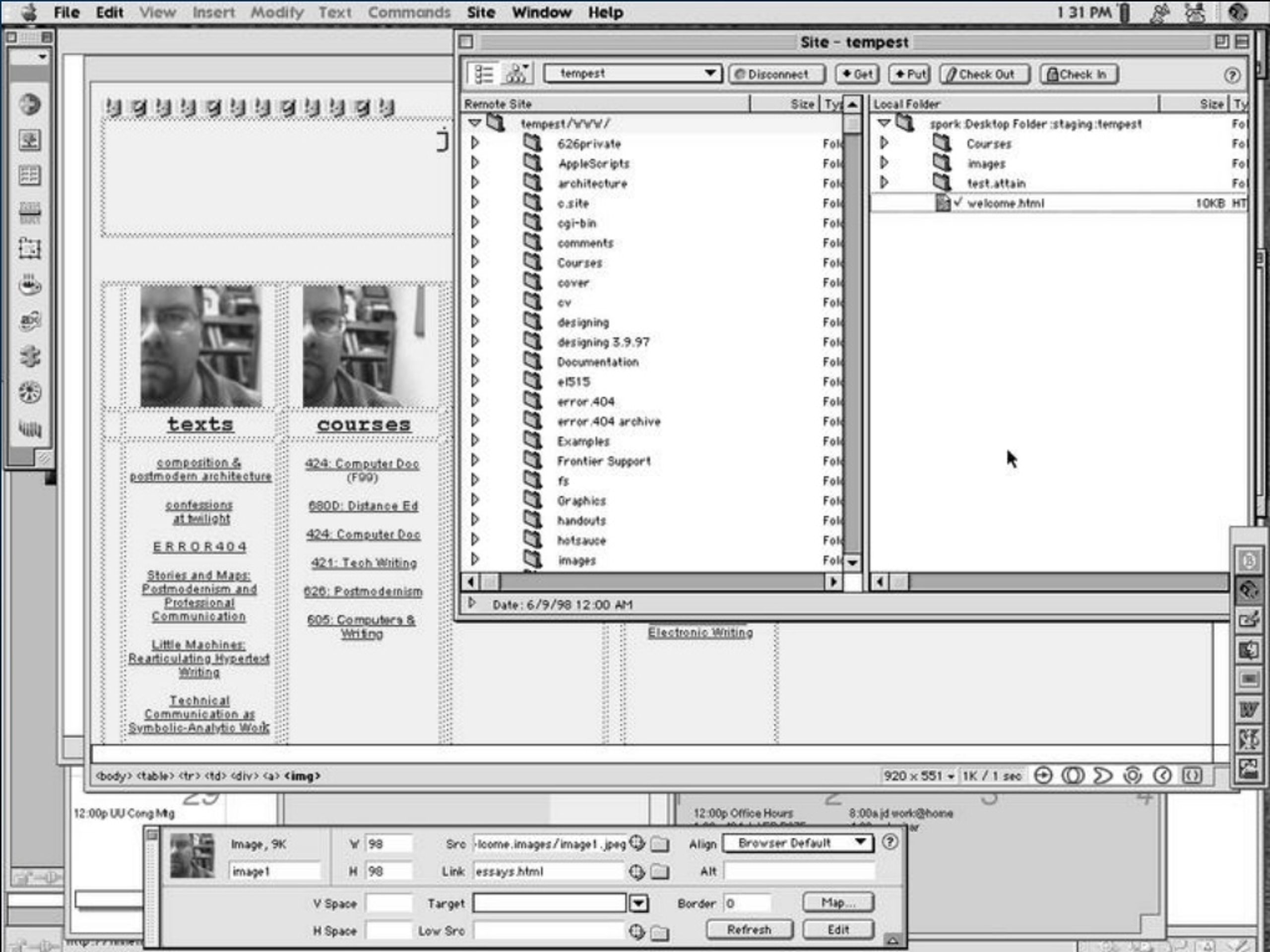This screenshot has width=1270, height=952.
Task: Collapse the tempest/www/ remote root
Action: pos(475,123)
